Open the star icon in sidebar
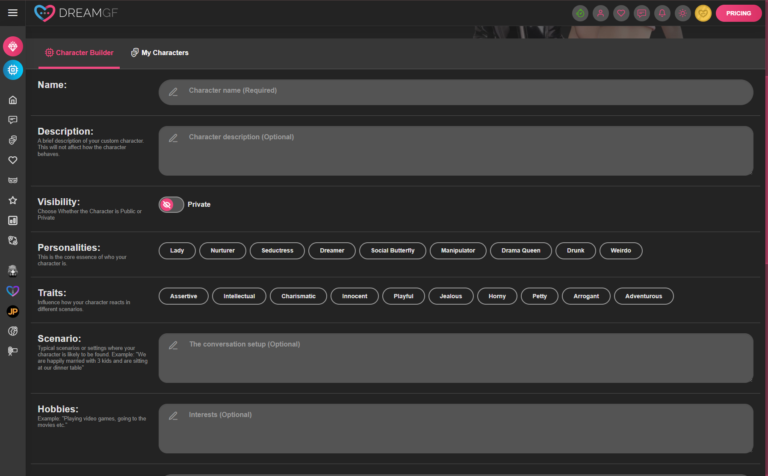The width and height of the screenshot is (768, 476). [13, 200]
